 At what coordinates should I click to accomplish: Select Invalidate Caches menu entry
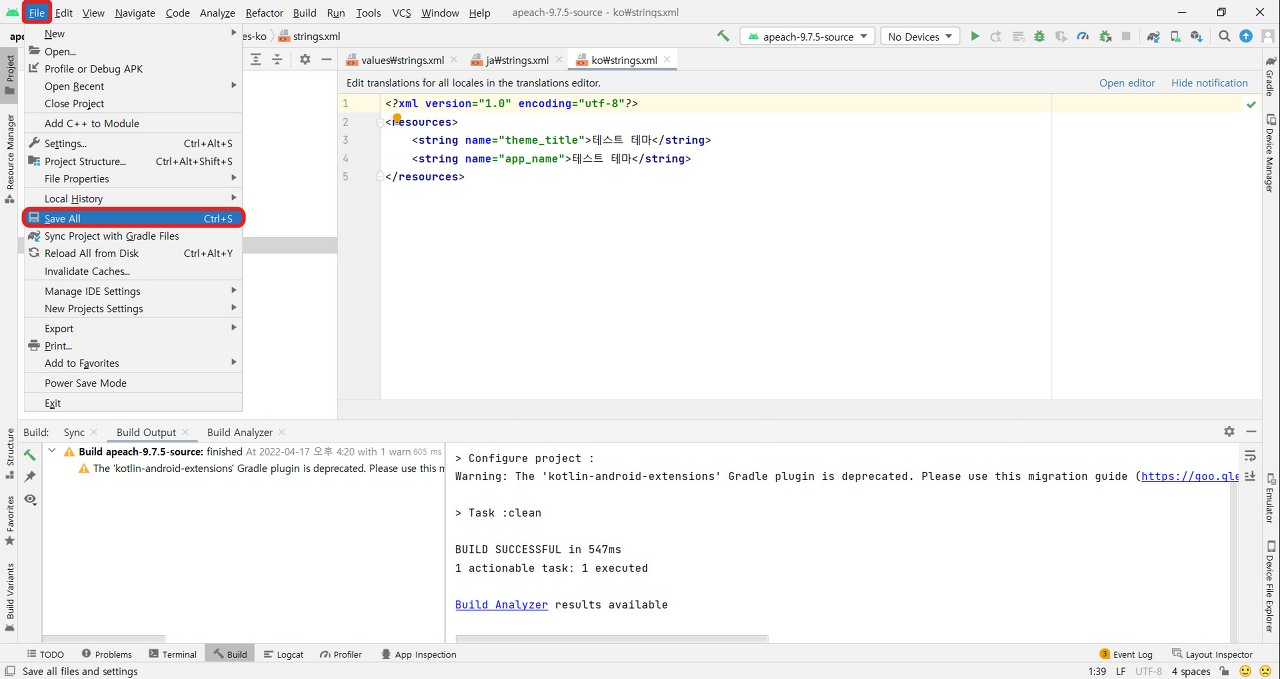pyautogui.click(x=133, y=271)
